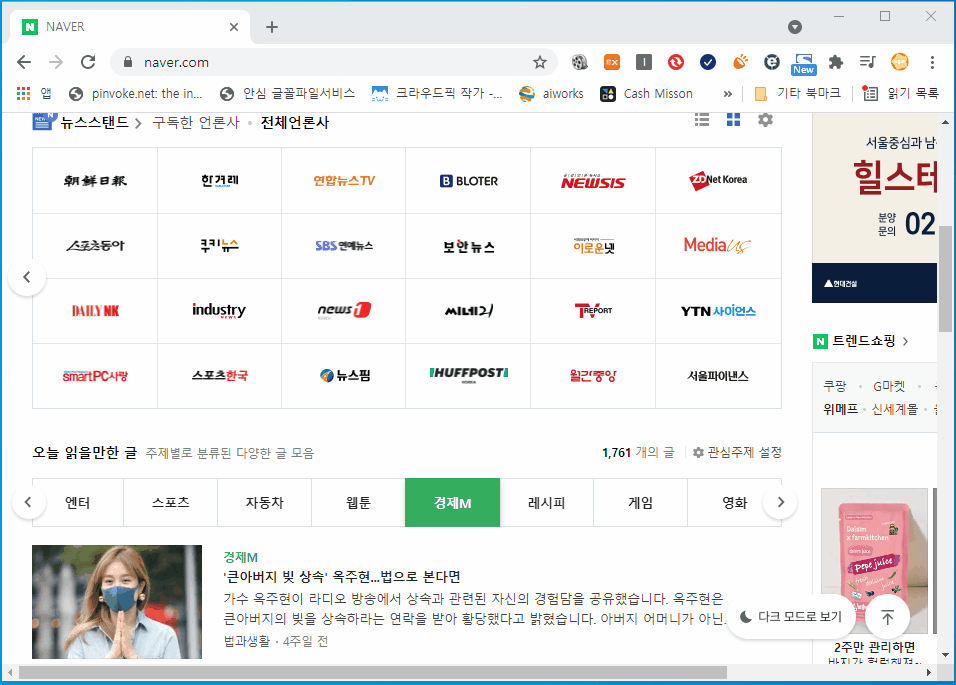Open the profile avatar in toolbar

tap(899, 62)
